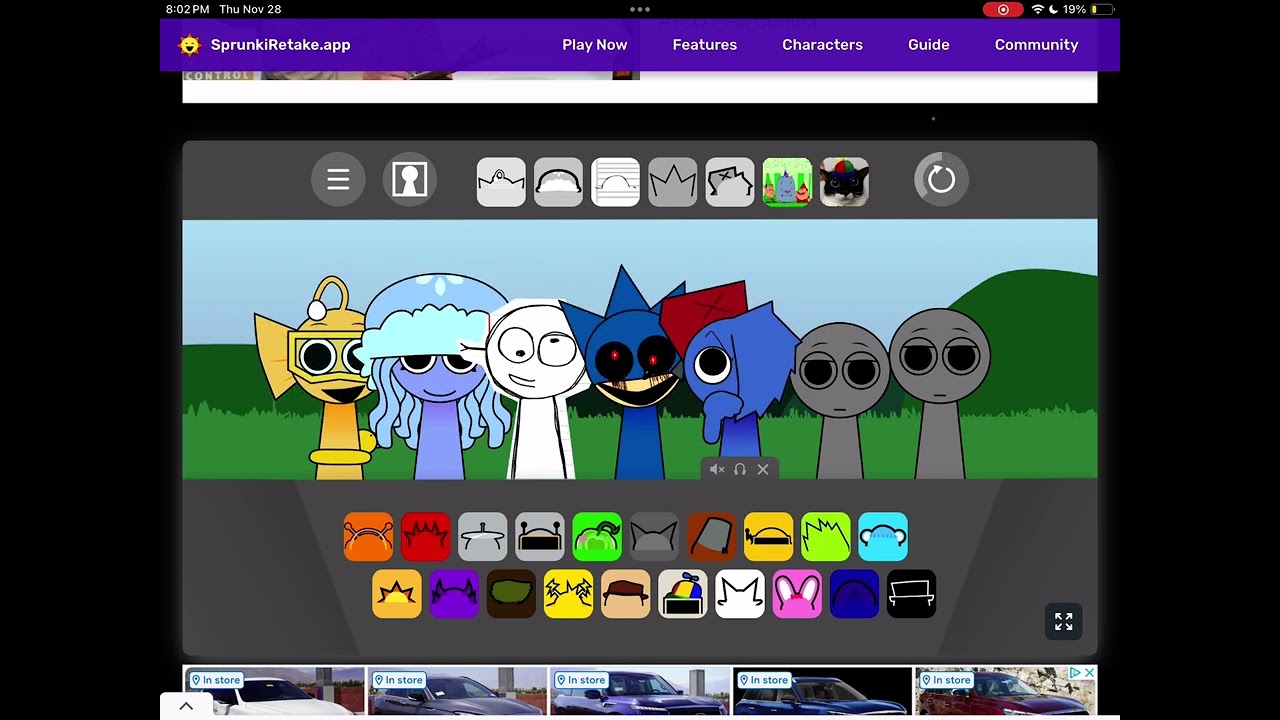This screenshot has width=1280, height=720.
Task: Go to the Characters page
Action: point(822,45)
